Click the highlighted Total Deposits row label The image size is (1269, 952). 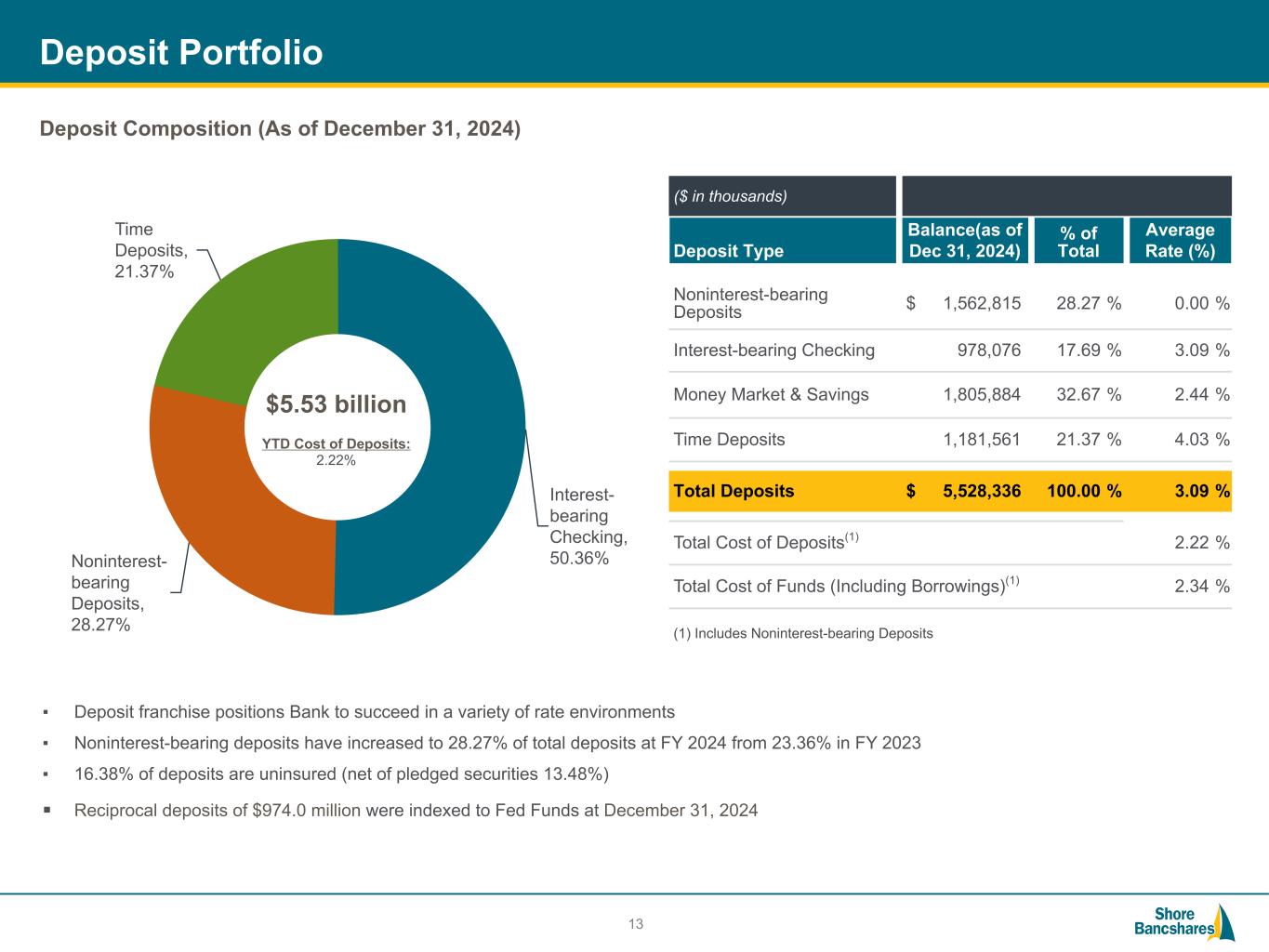(734, 491)
